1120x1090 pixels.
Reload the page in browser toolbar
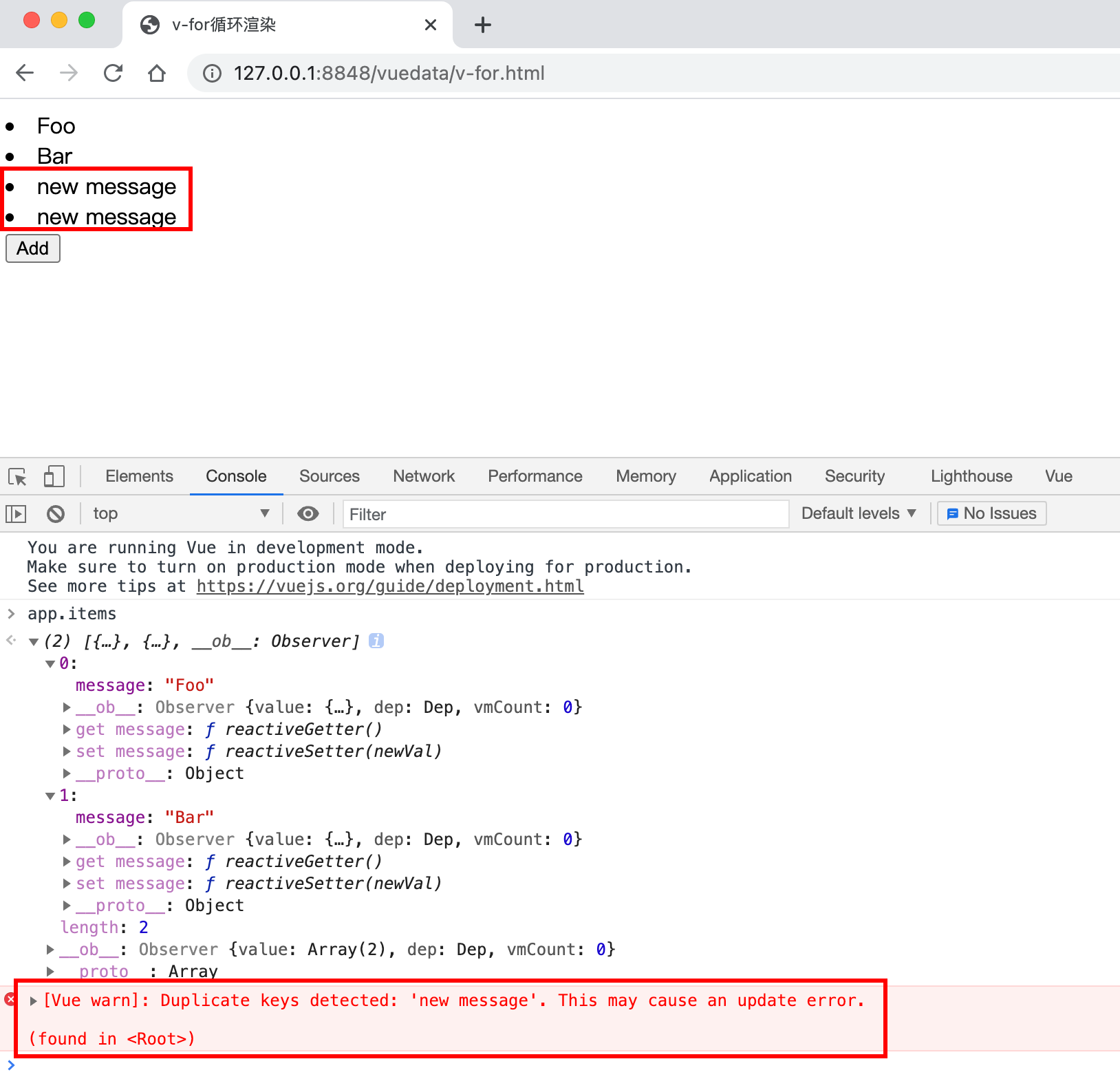click(x=113, y=73)
